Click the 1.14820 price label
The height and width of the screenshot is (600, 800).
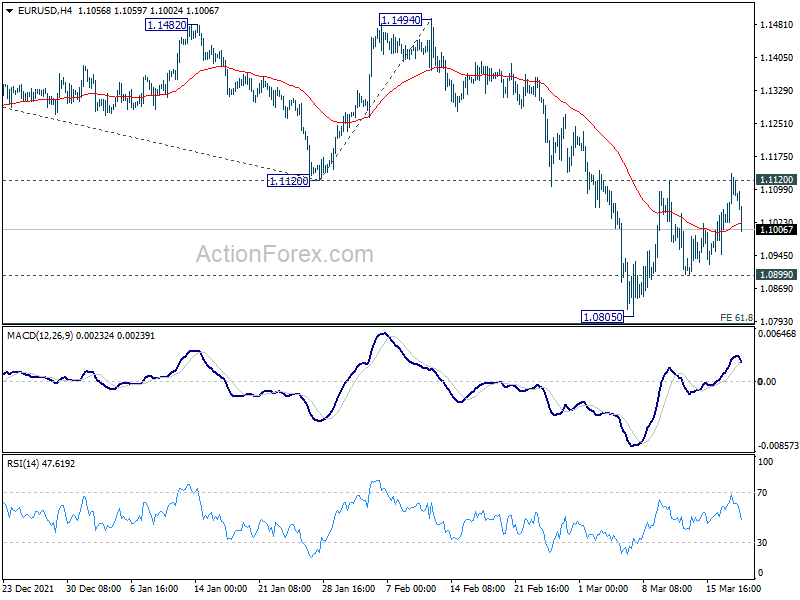(166, 25)
